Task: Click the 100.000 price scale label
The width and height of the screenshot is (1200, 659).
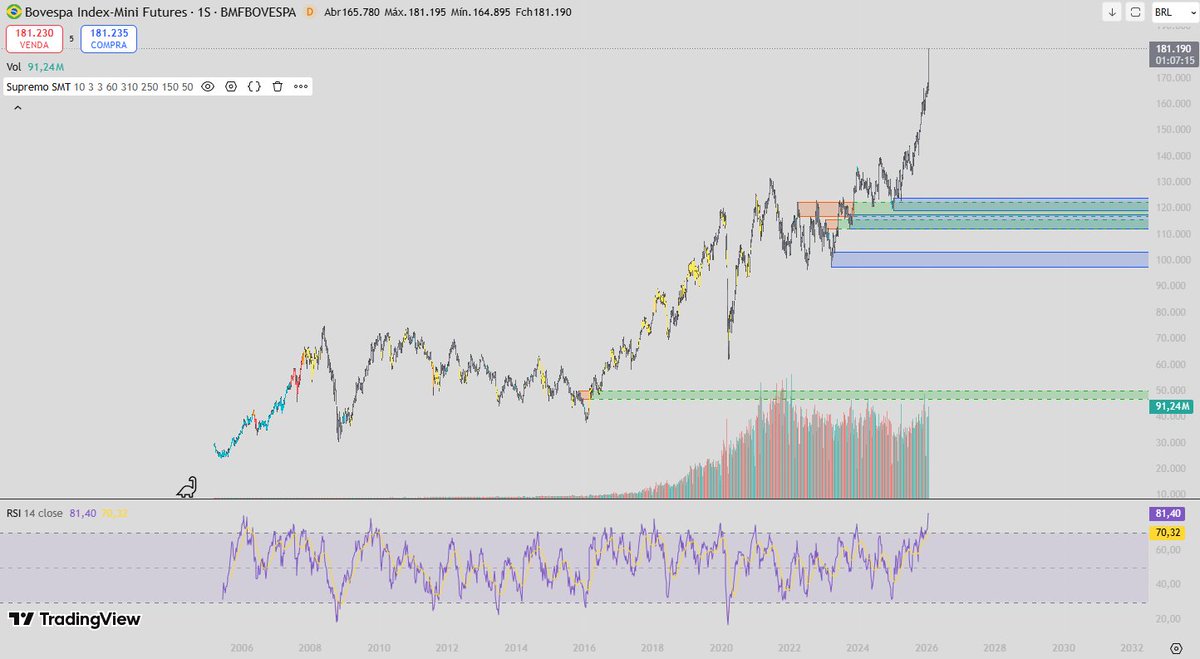Action: point(1171,260)
